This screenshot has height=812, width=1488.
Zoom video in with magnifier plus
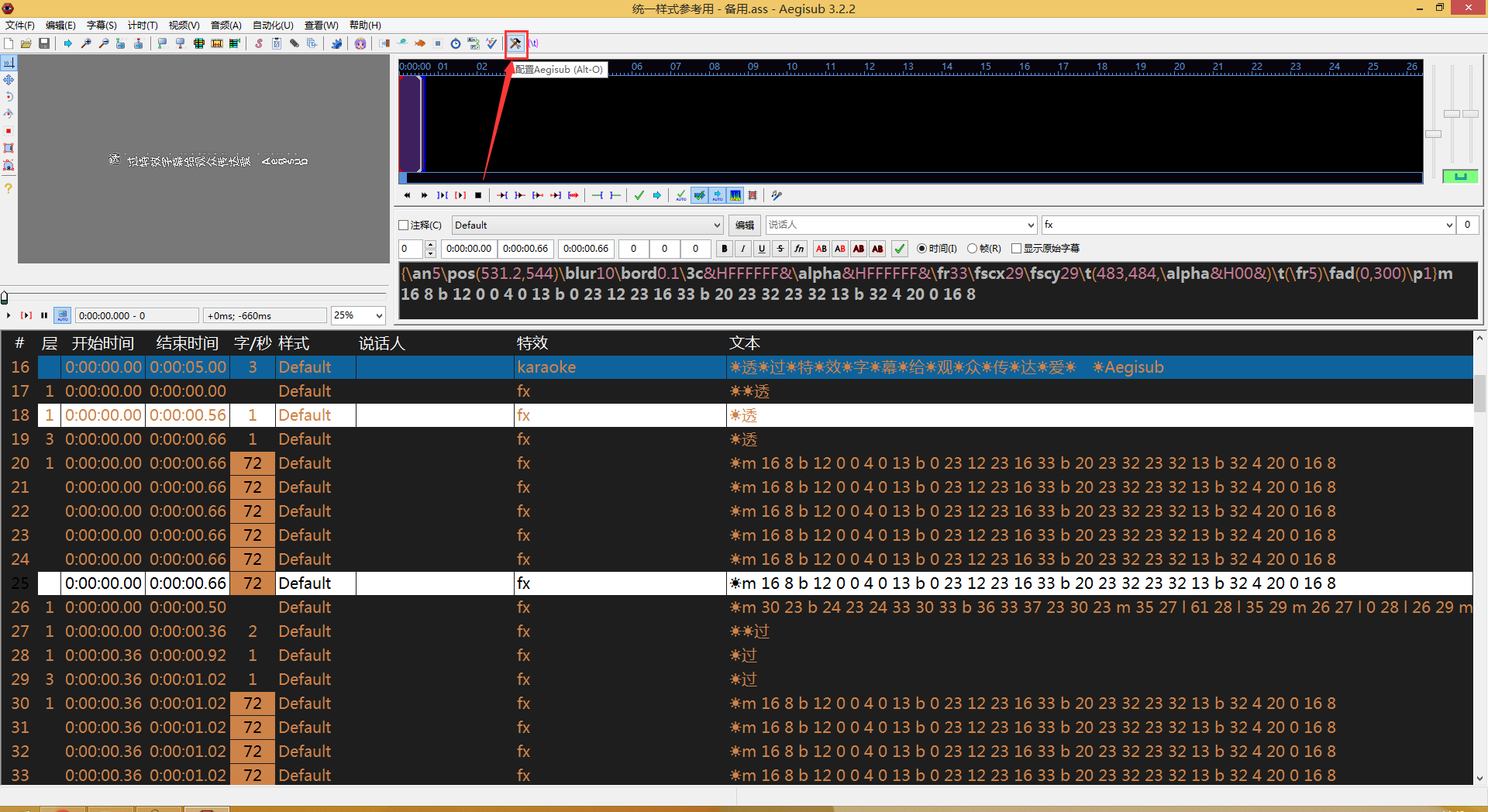[86, 43]
